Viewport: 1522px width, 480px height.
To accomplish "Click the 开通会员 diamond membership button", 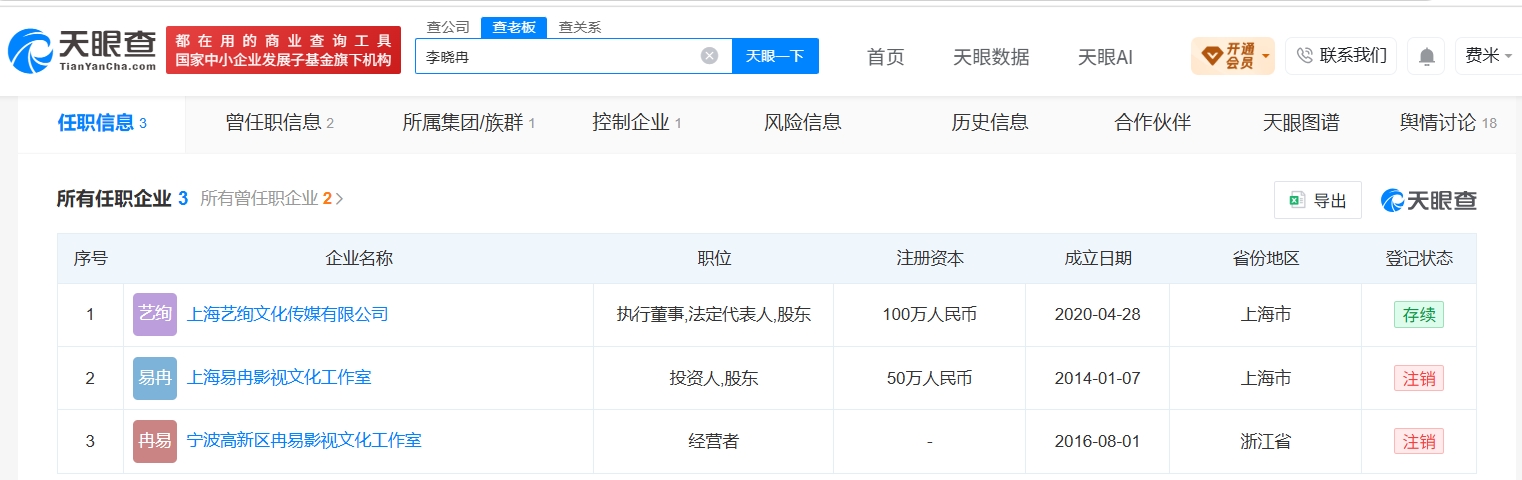I will (x=1232, y=56).
